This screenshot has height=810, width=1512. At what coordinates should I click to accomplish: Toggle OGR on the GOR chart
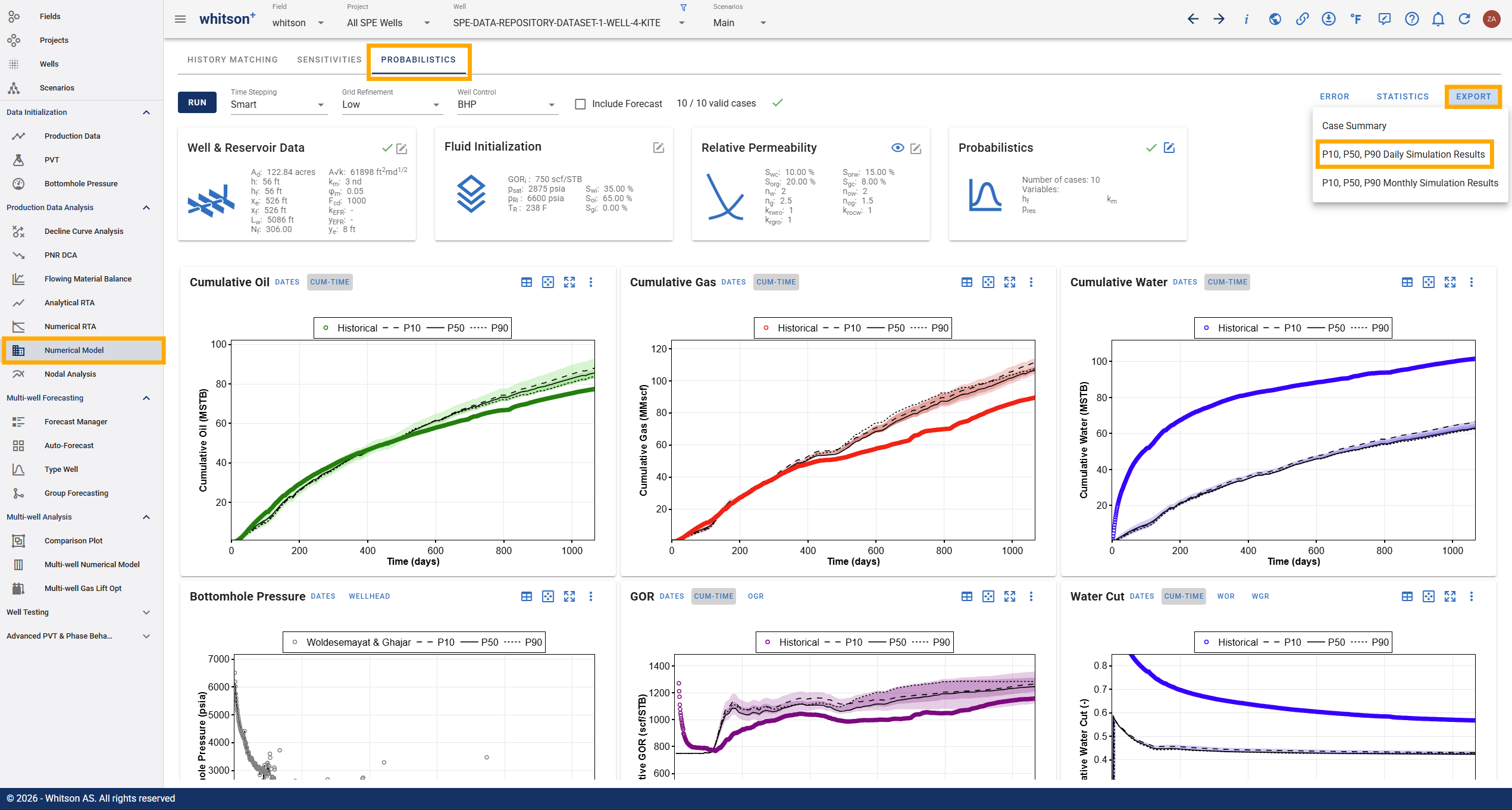point(756,596)
